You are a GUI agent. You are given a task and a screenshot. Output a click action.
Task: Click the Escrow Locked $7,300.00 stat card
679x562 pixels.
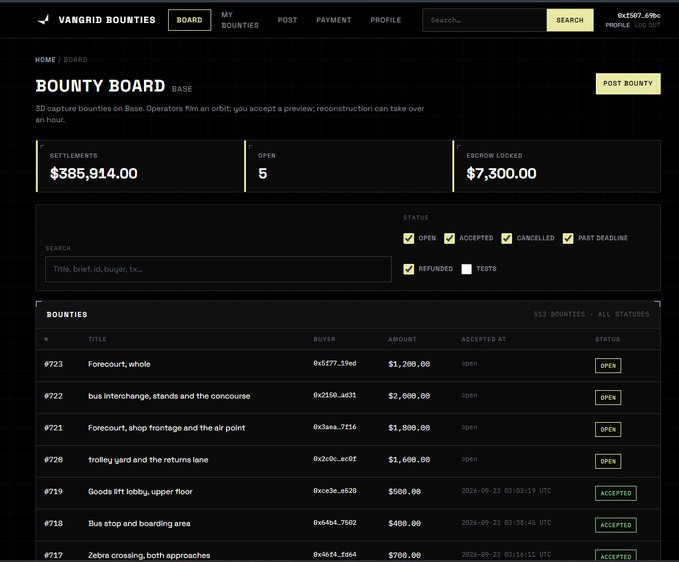[556, 166]
